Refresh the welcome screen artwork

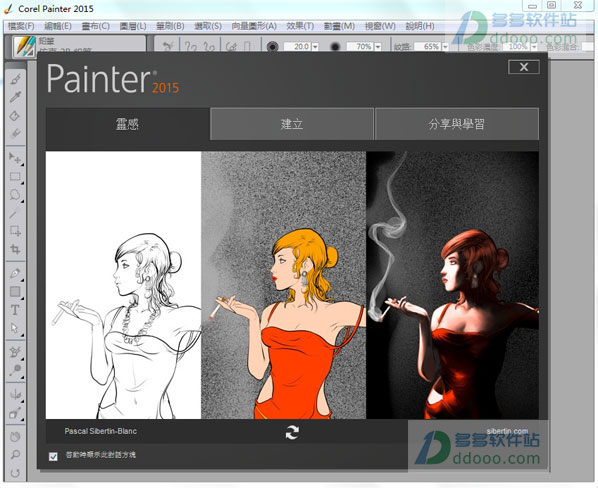292,432
